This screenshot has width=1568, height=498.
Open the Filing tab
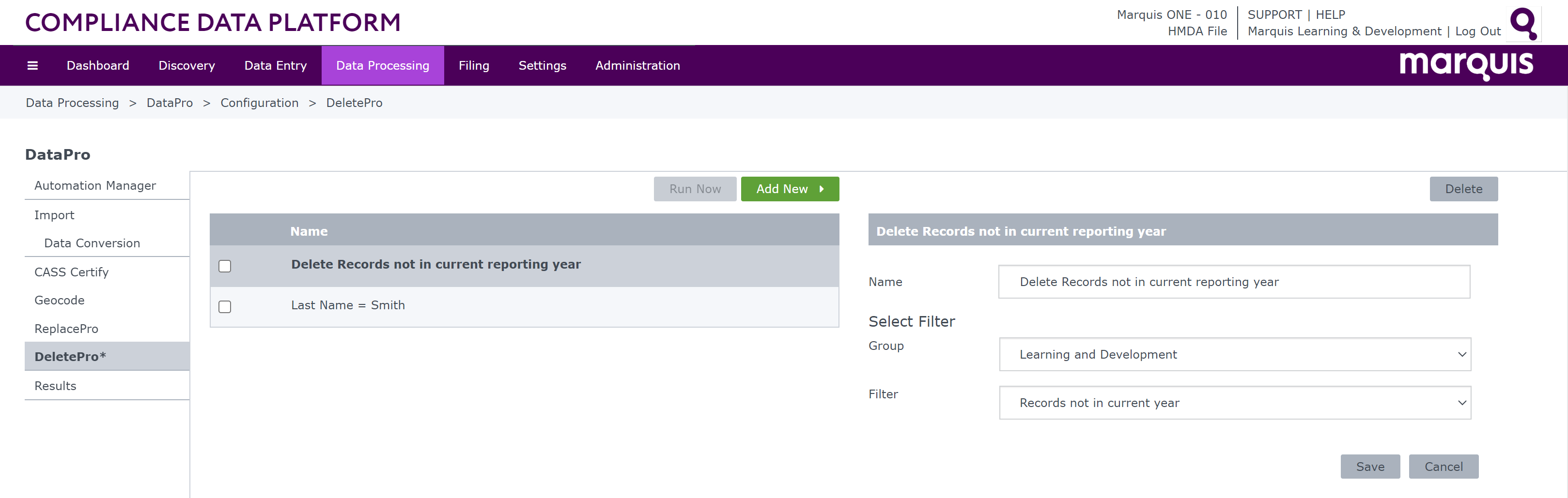pos(474,66)
